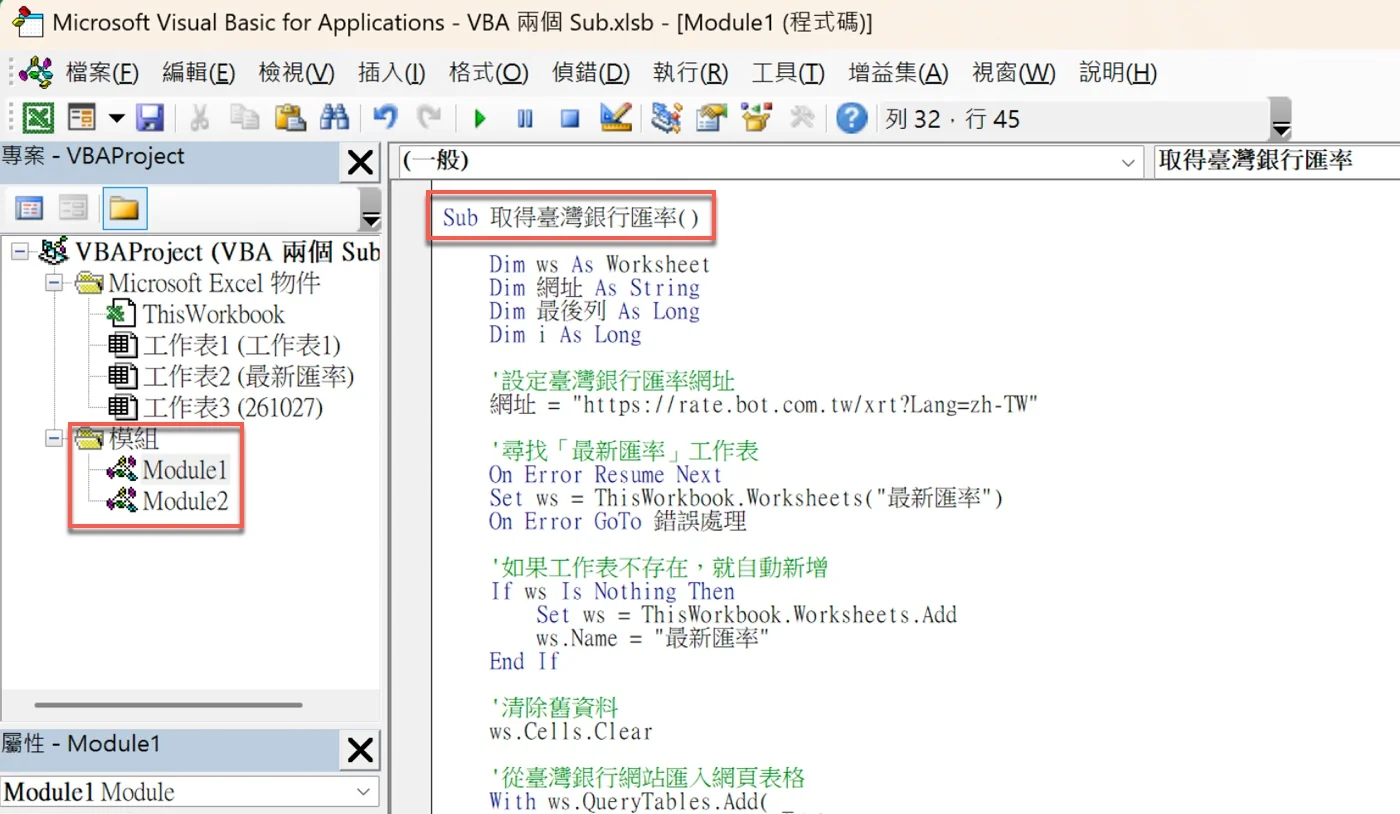Toggle Design Mode ruler icon
This screenshot has height=814, width=1400.
[x=615, y=119]
